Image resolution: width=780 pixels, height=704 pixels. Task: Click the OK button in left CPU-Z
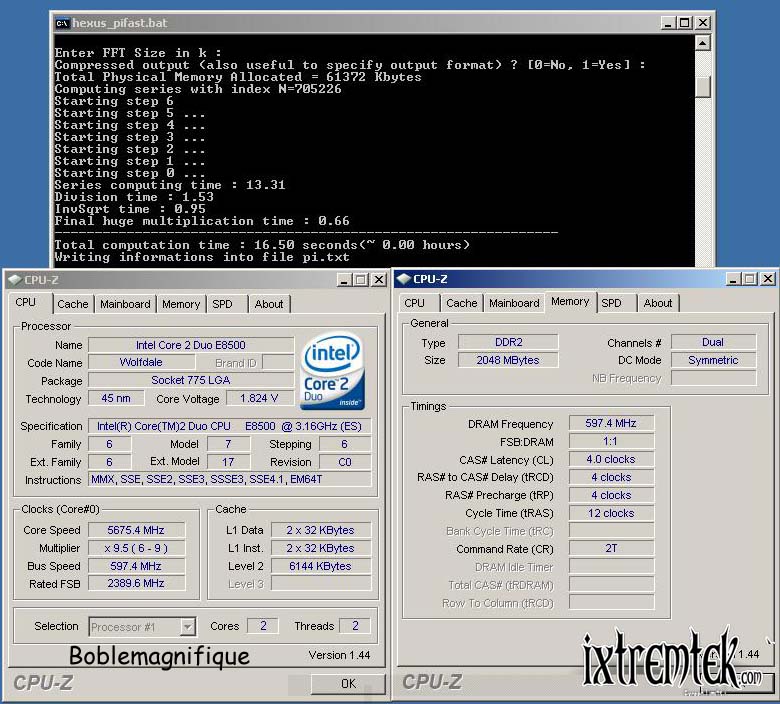click(x=348, y=684)
